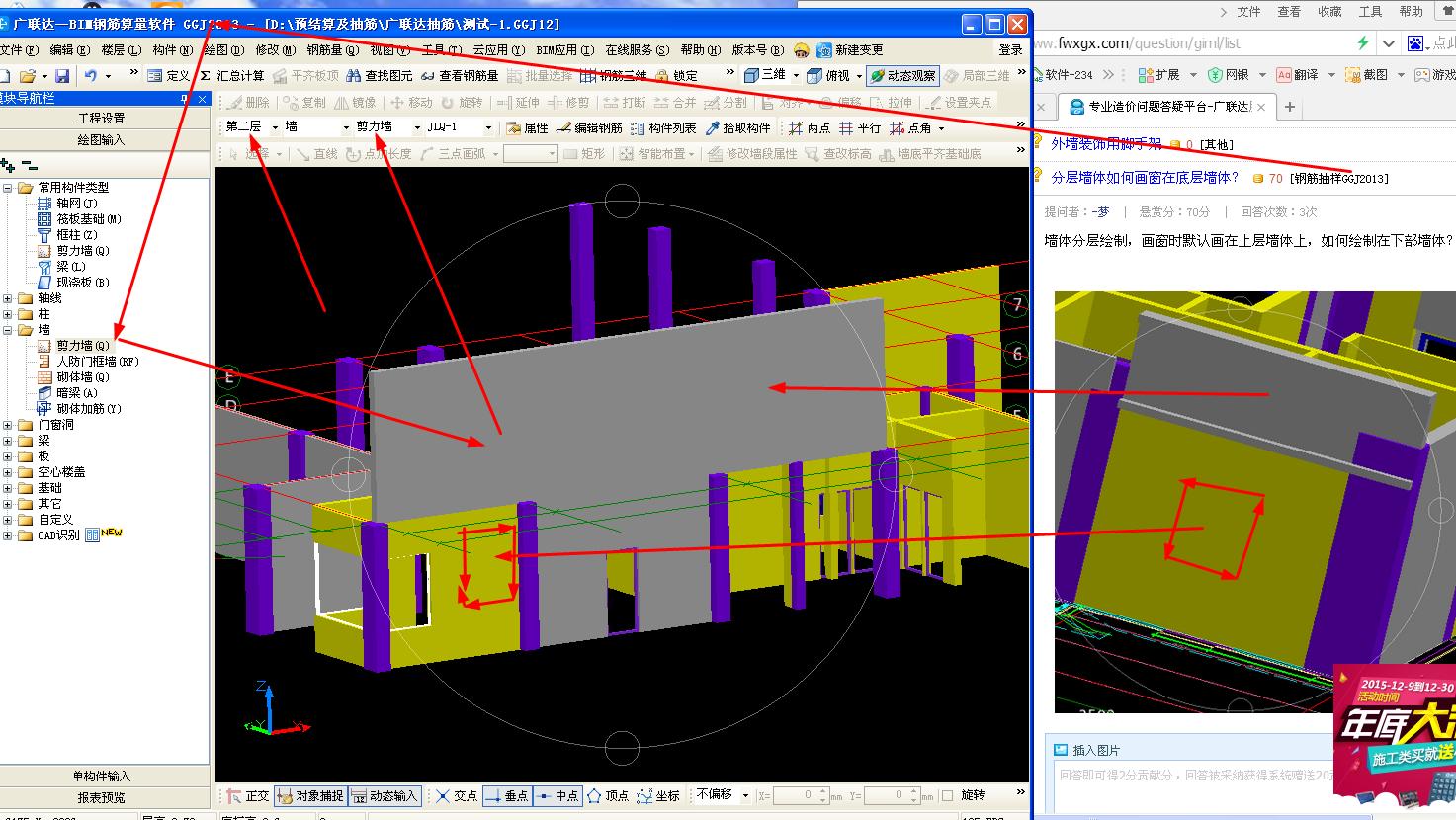
Task: Expand the 梁 tree folder
Action: click(8, 441)
